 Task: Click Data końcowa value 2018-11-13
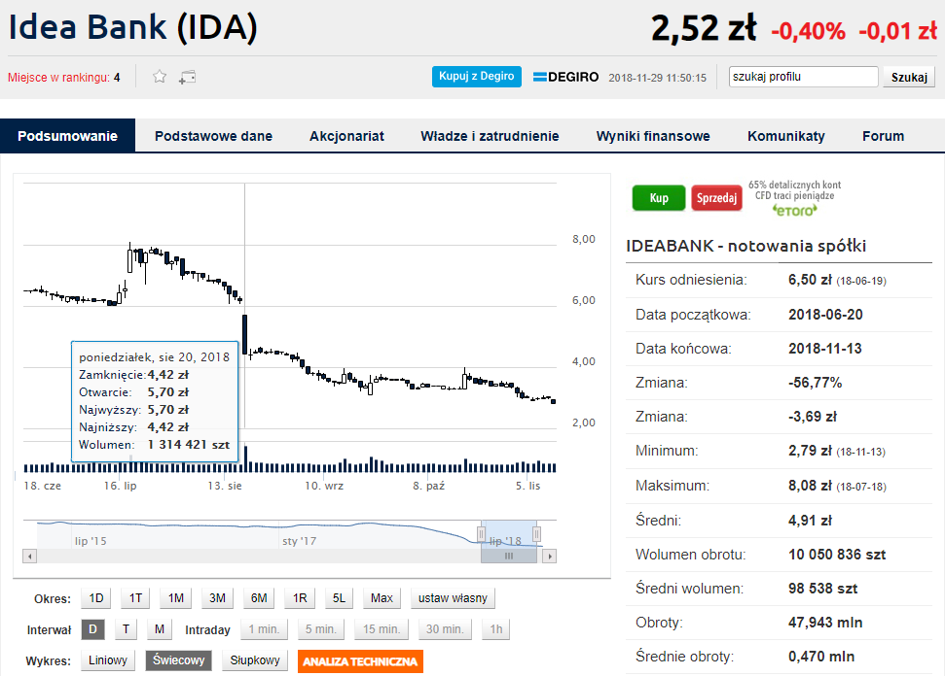click(x=825, y=348)
